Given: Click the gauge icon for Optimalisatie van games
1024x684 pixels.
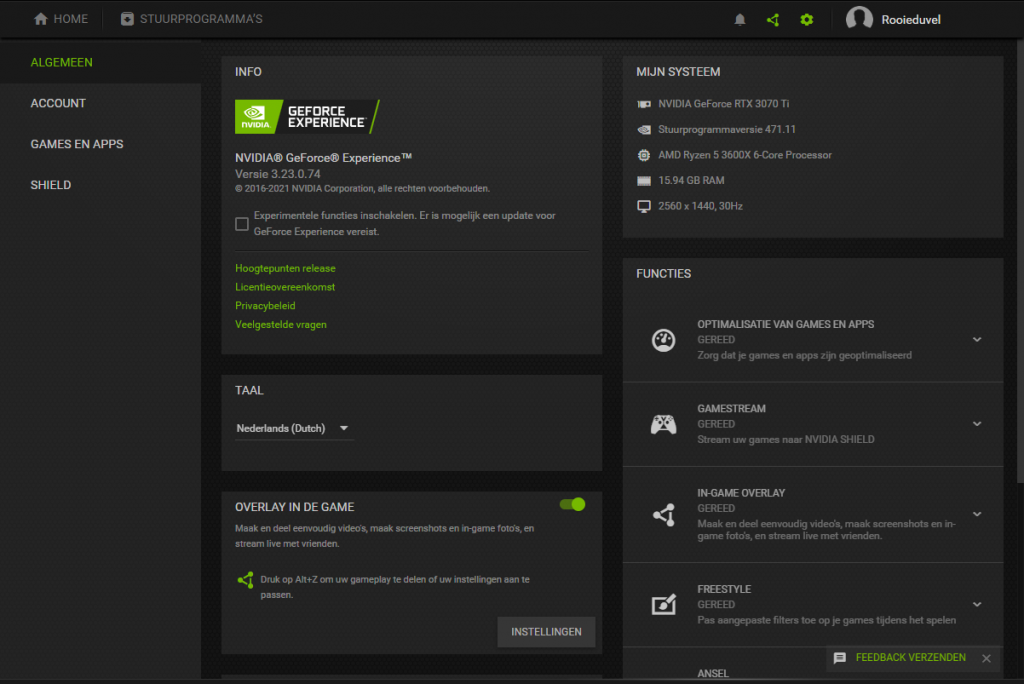Looking at the screenshot, I should [x=664, y=340].
